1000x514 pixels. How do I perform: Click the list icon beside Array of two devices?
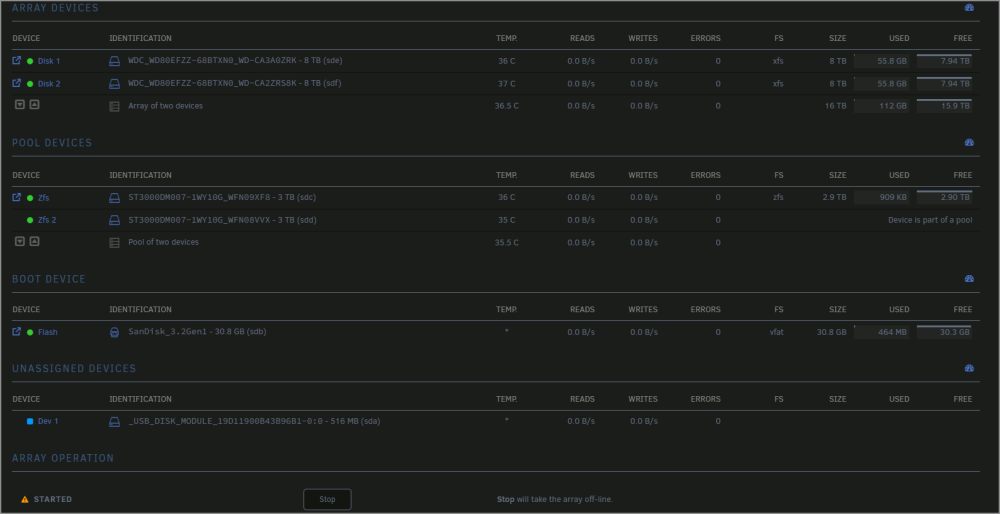tap(114, 106)
